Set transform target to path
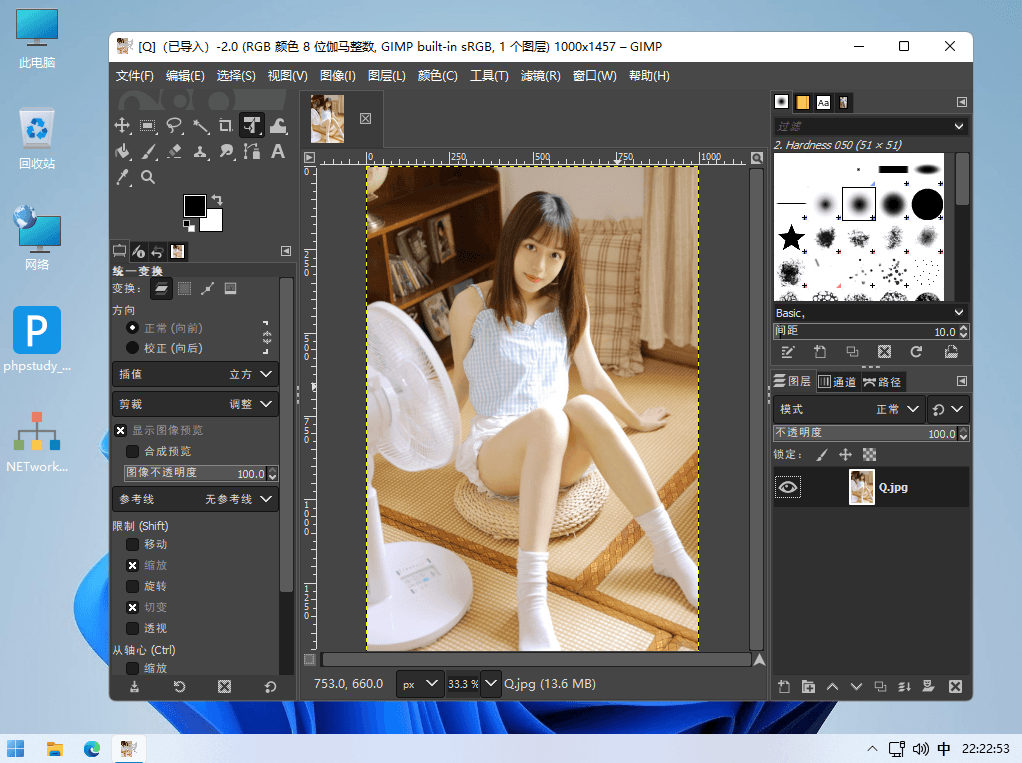The image size is (1022, 763). pos(207,289)
